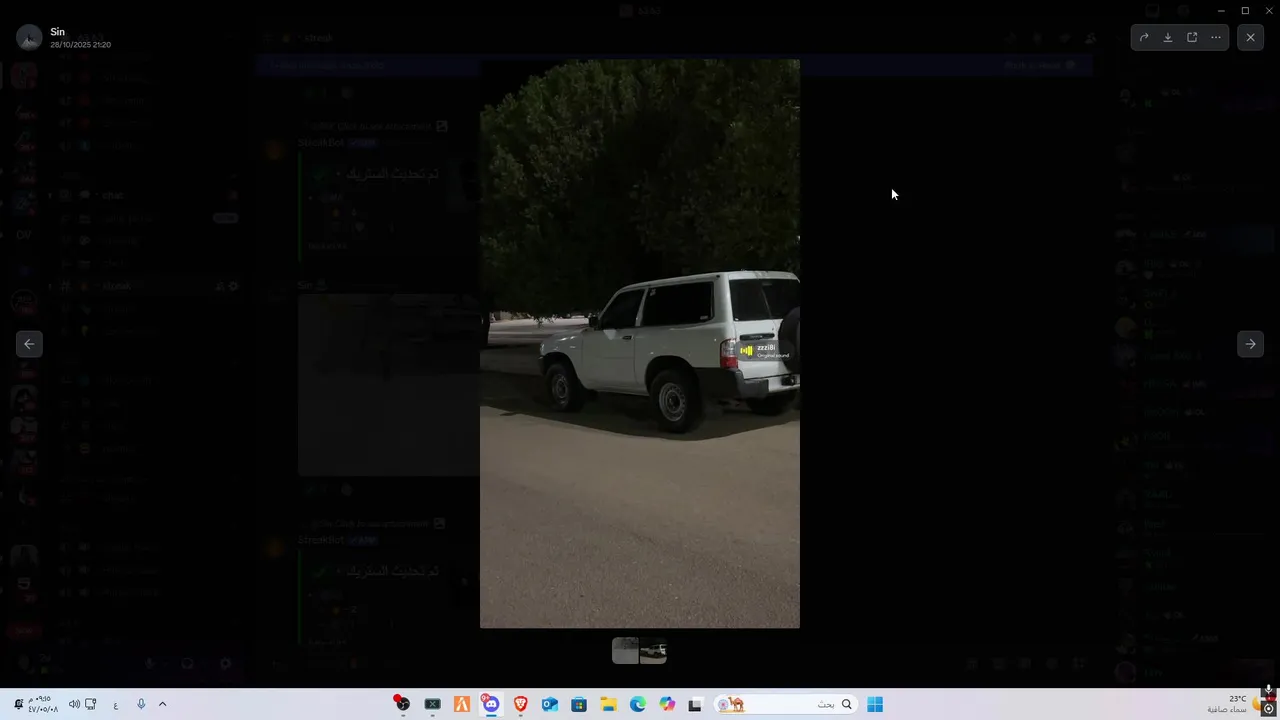
Task: Open Microsoft Store from the taskbar
Action: click(x=579, y=704)
